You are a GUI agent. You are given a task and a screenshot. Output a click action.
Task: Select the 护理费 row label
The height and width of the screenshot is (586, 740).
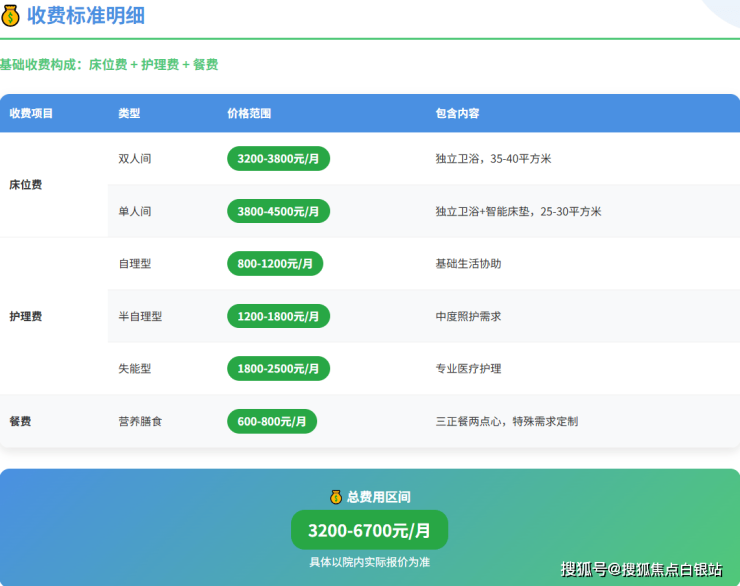(x=25, y=316)
